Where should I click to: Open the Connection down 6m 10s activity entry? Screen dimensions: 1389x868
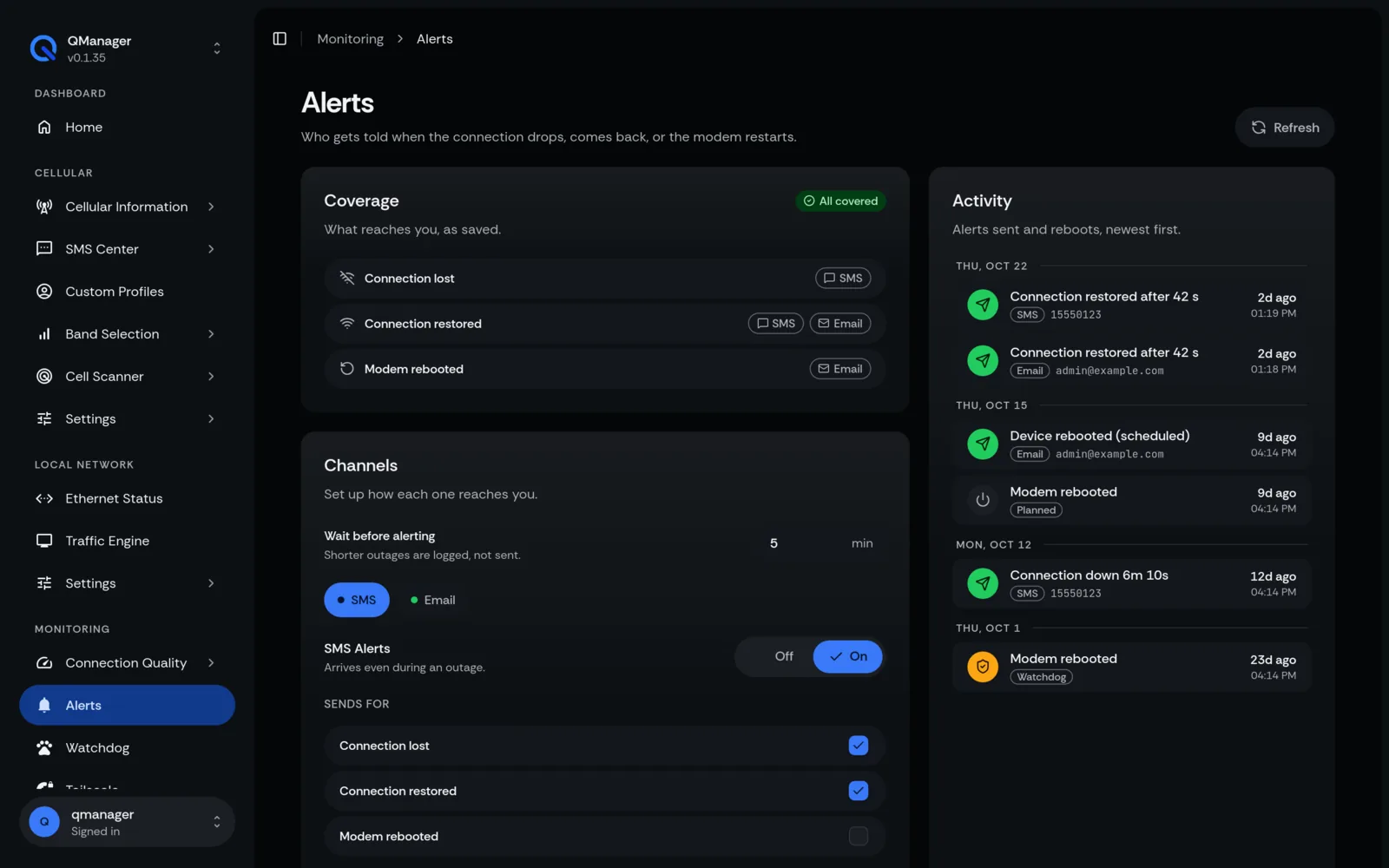click(1131, 583)
